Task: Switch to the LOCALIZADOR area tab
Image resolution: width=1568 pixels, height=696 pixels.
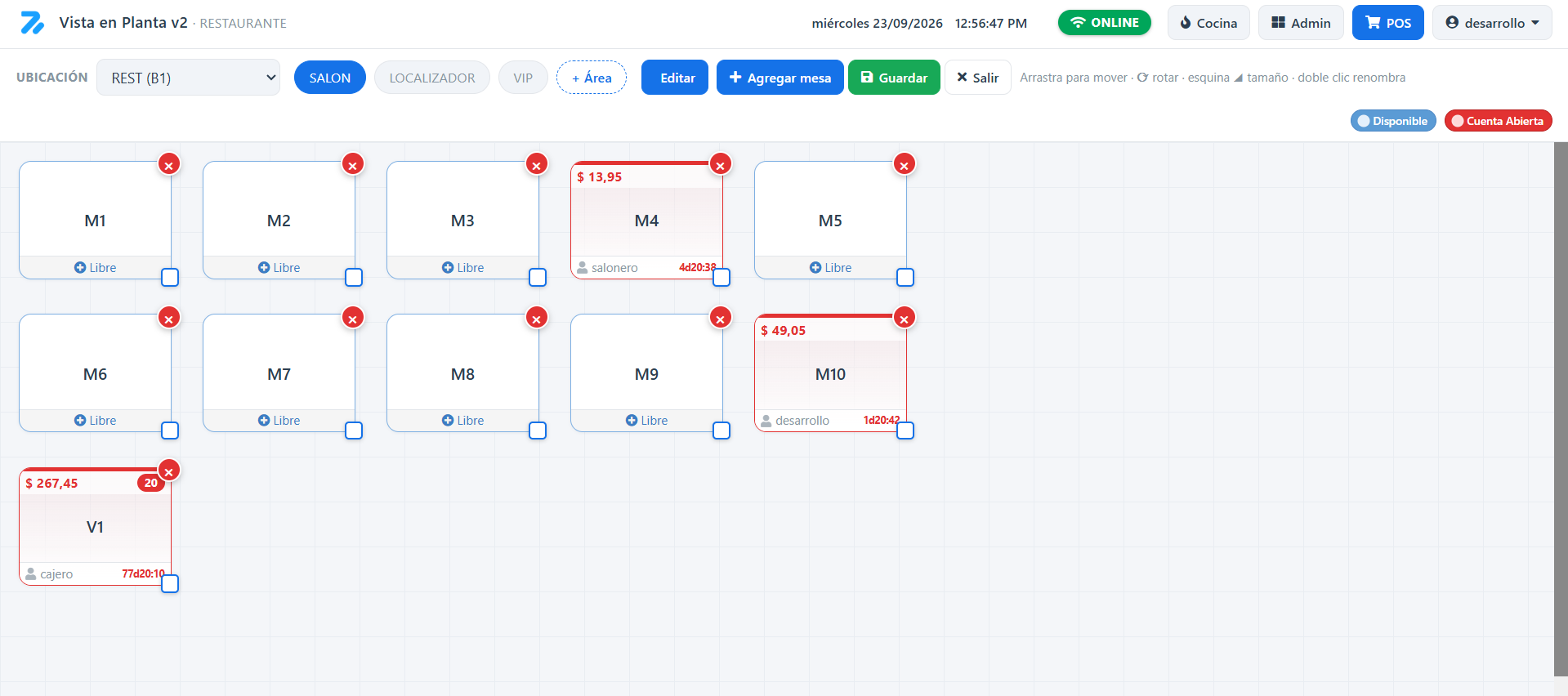Action: [x=432, y=78]
